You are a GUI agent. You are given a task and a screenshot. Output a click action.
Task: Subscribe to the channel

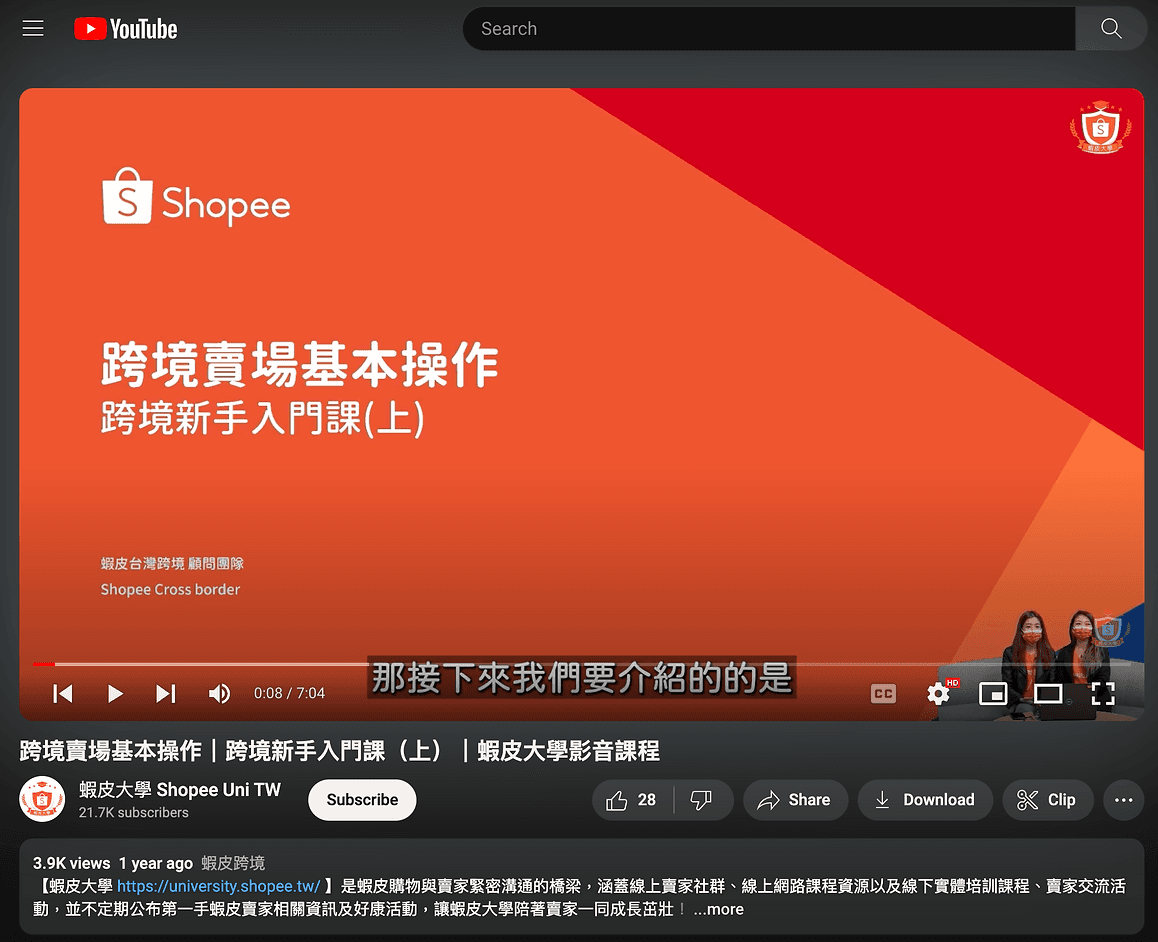coord(362,800)
